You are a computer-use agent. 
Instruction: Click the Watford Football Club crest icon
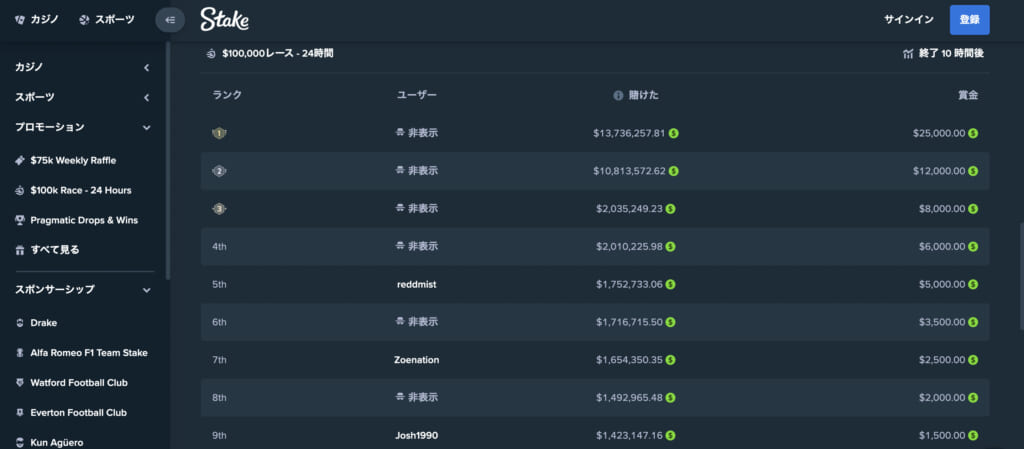point(20,383)
